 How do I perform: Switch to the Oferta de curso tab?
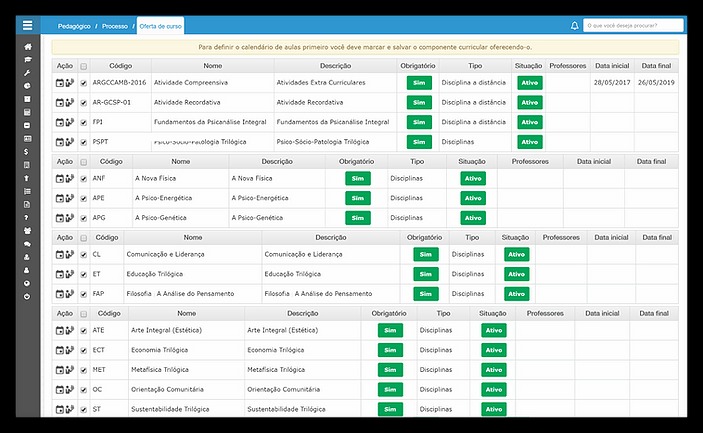click(x=160, y=25)
